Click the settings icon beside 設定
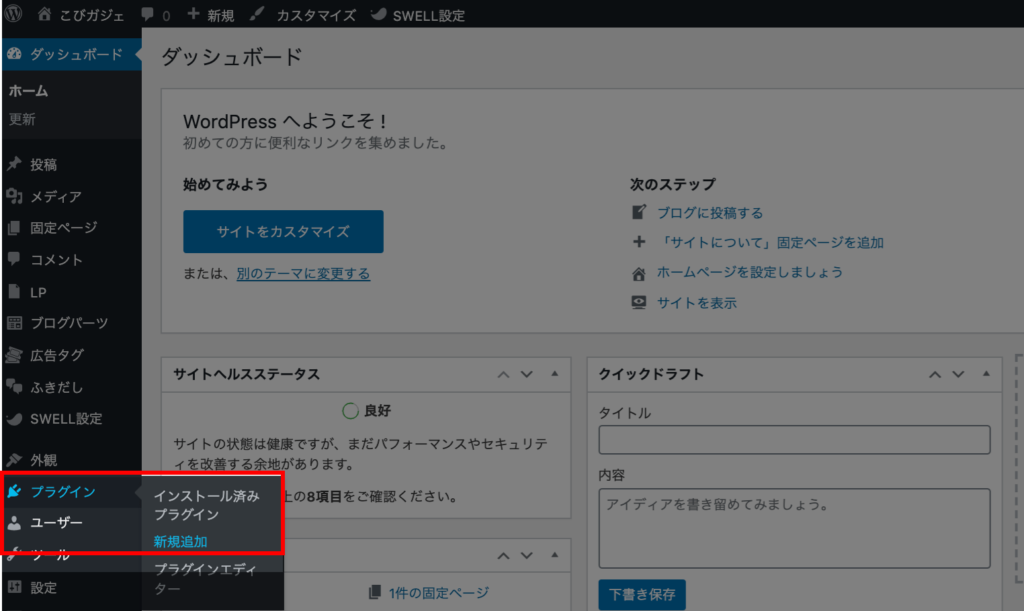 (x=14, y=587)
